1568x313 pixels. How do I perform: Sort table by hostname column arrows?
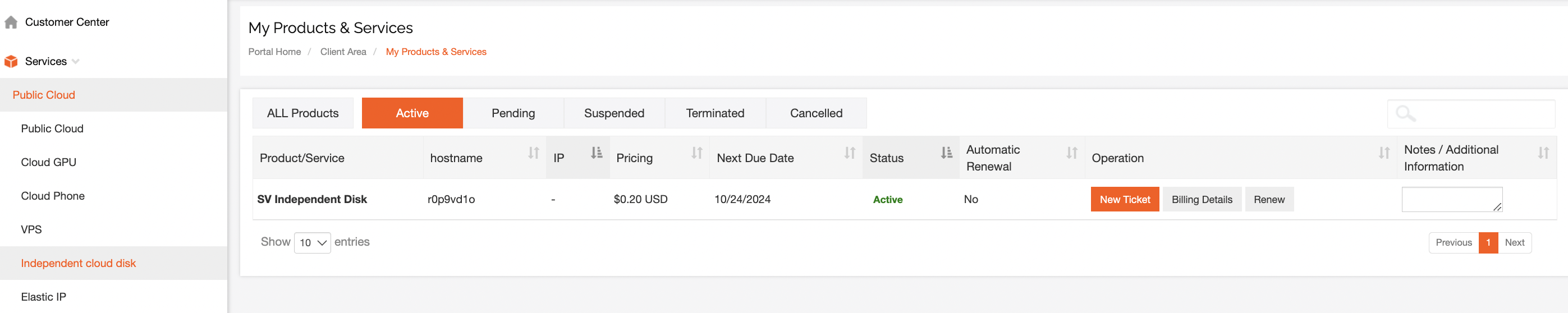point(533,153)
